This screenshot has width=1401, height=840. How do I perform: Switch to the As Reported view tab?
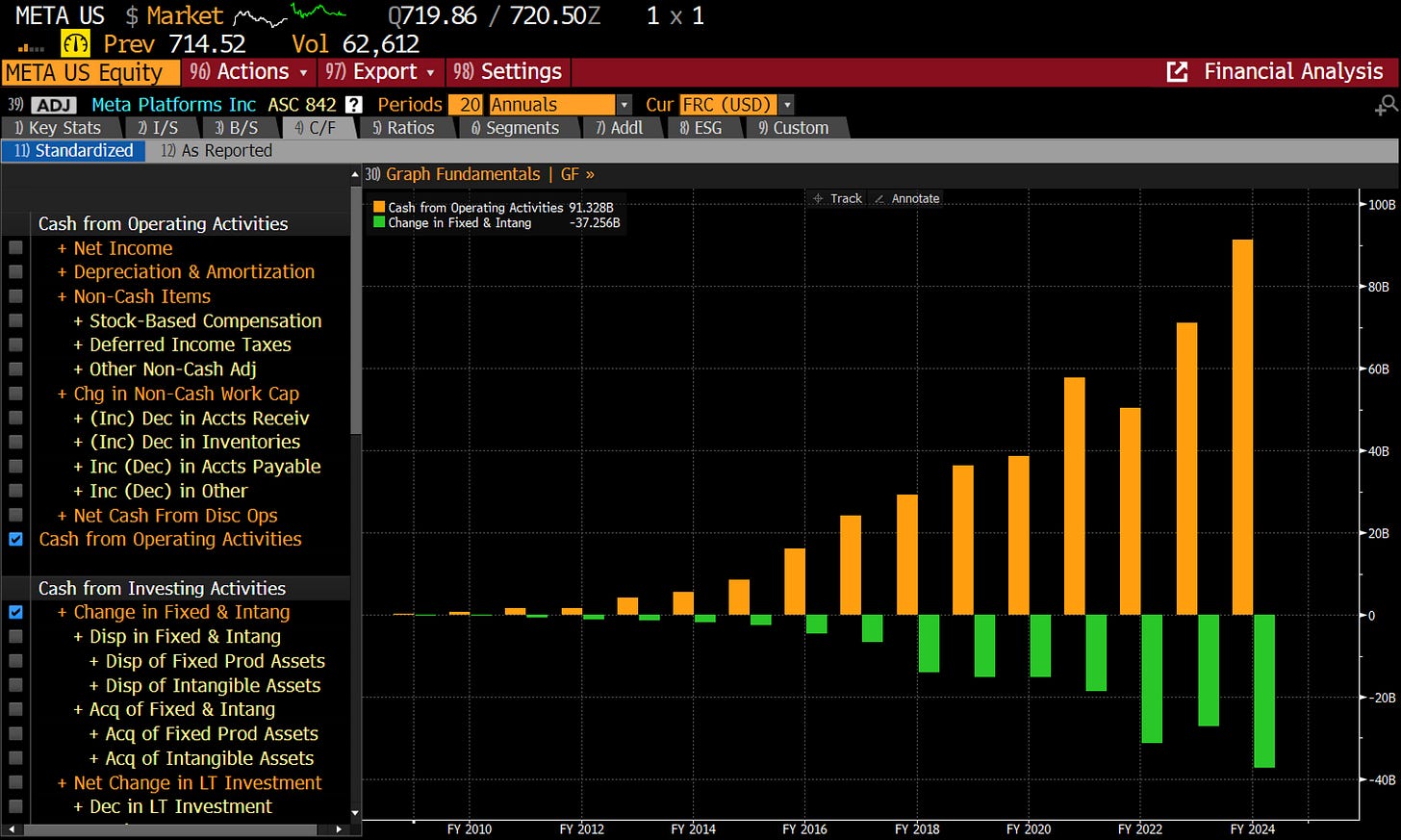pyautogui.click(x=217, y=151)
